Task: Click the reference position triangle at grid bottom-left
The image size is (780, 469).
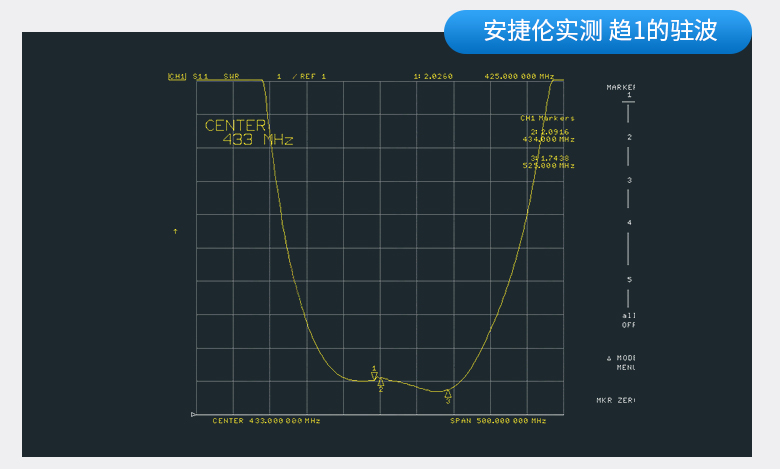Action: pos(193,414)
